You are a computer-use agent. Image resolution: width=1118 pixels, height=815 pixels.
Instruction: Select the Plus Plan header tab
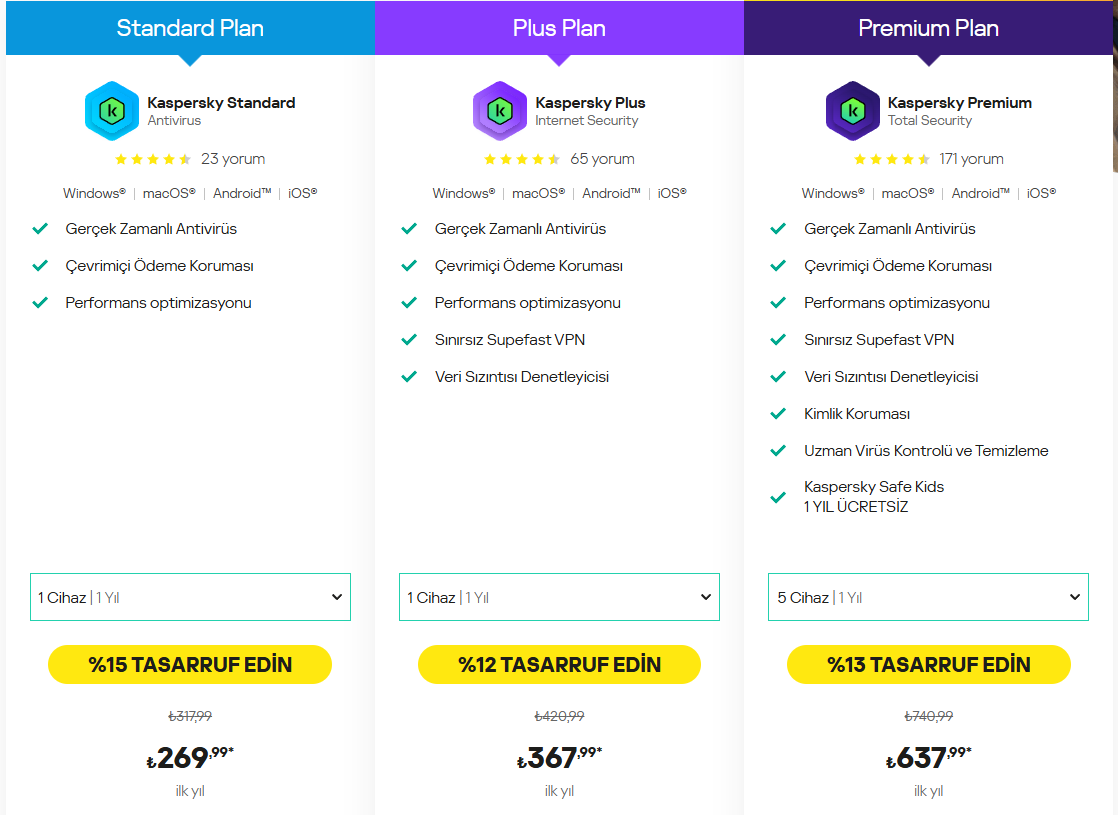pyautogui.click(x=559, y=28)
